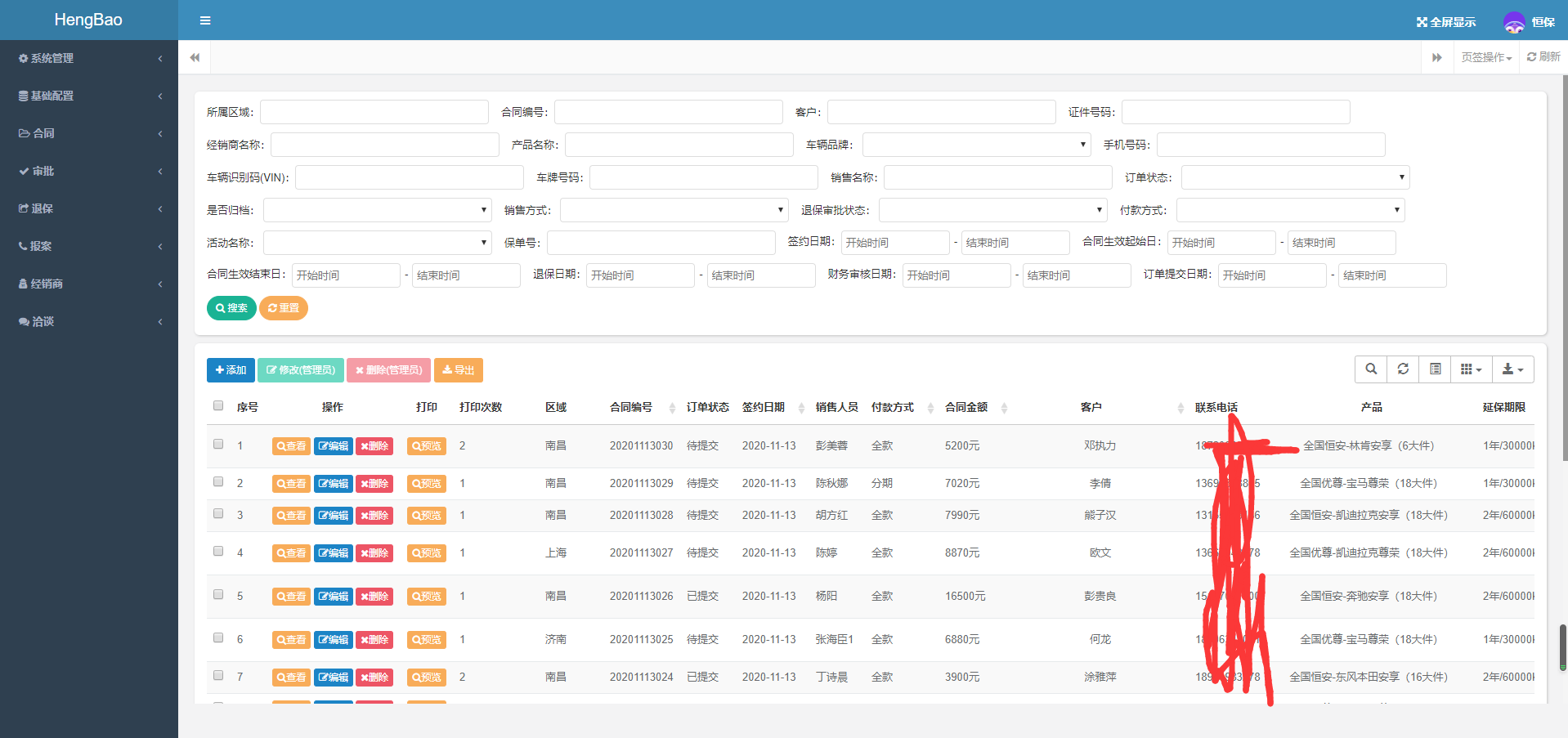
Task: Click 编辑 for contract 20201113028
Action: point(334,516)
